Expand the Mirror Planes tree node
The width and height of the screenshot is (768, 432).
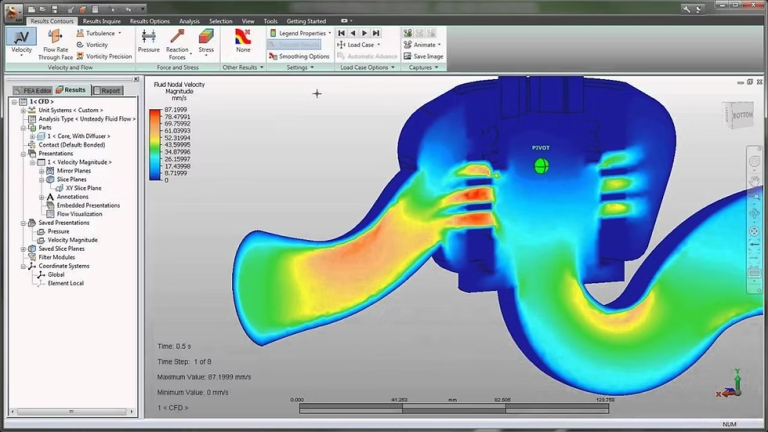tap(41, 171)
